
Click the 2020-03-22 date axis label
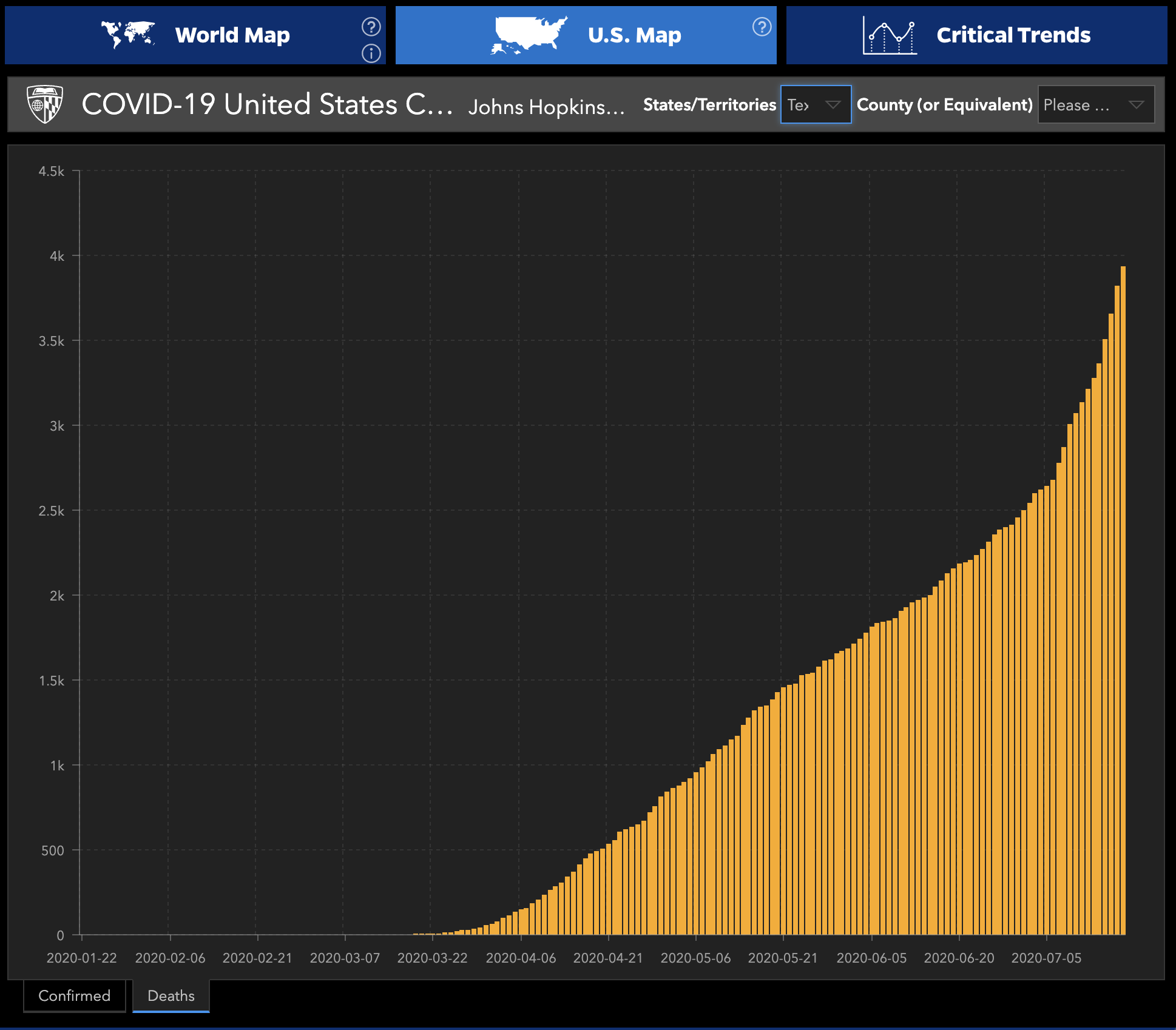pos(432,958)
